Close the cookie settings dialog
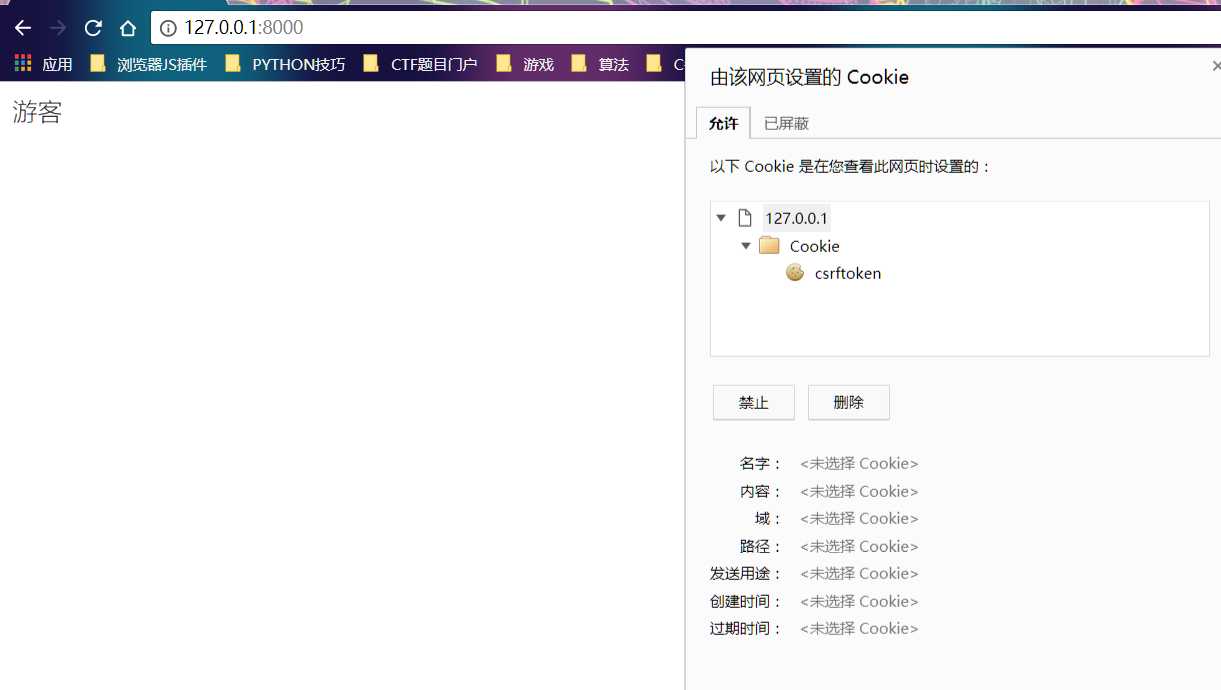 click(x=1216, y=64)
